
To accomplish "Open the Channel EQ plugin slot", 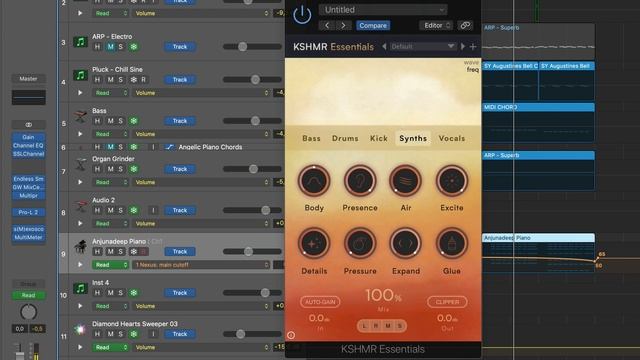I will click(28, 145).
